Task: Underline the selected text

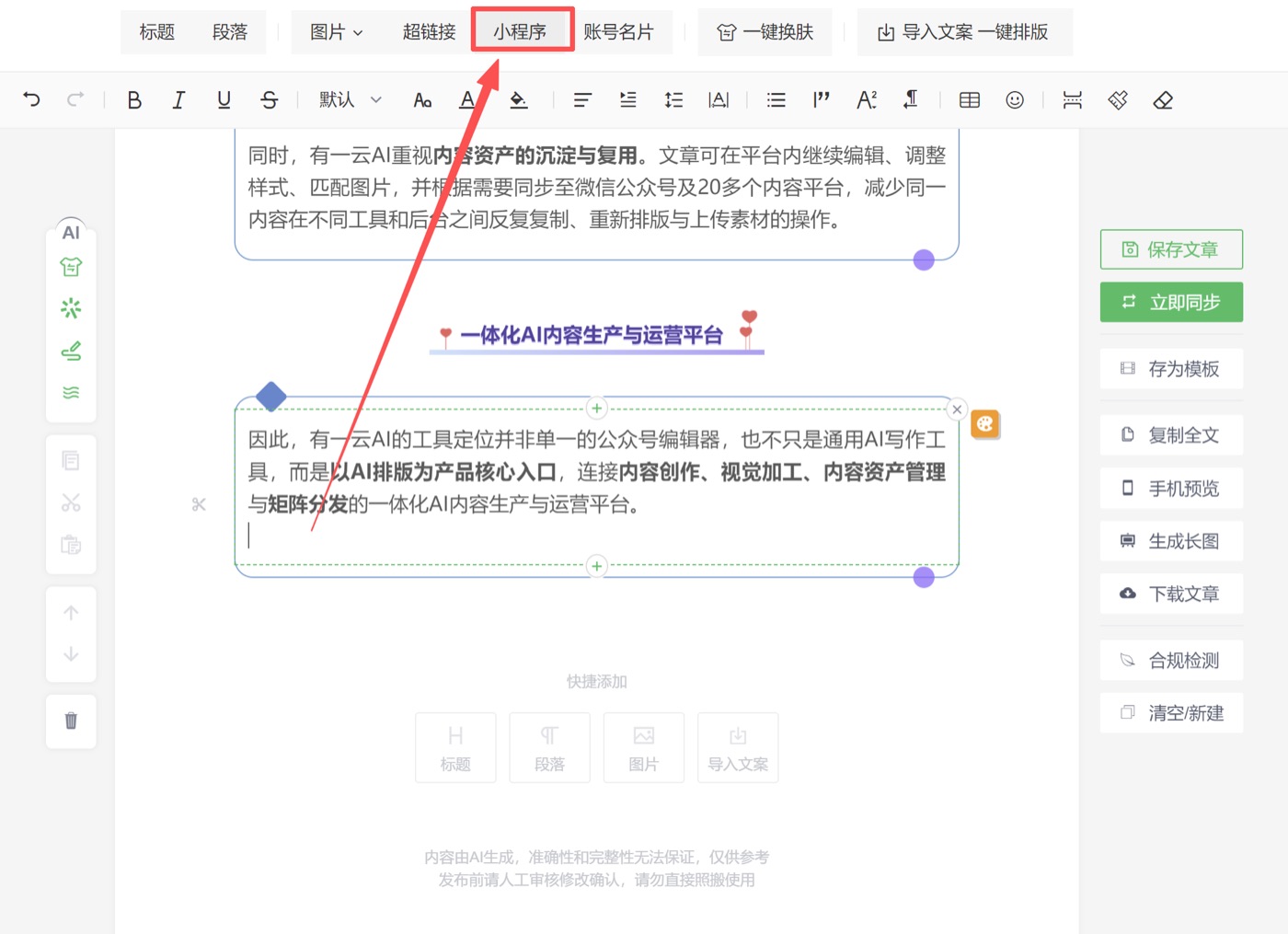Action: click(224, 99)
